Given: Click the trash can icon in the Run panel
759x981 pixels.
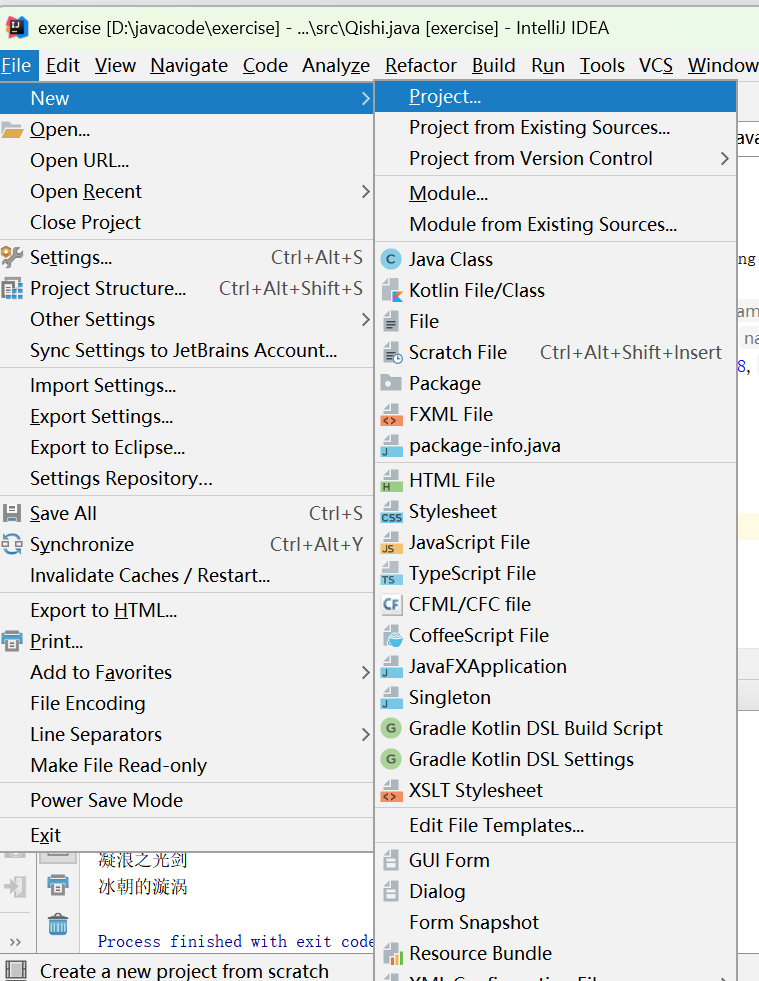Looking at the screenshot, I should pyautogui.click(x=58, y=924).
